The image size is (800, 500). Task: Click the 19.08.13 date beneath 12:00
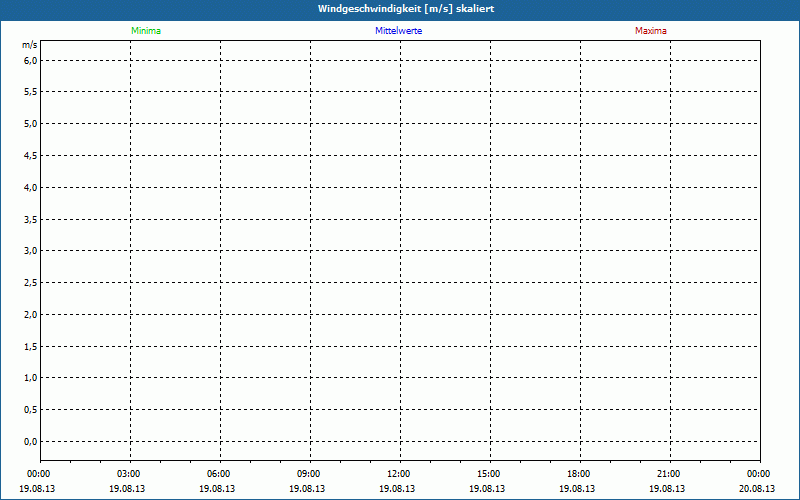coord(397,488)
